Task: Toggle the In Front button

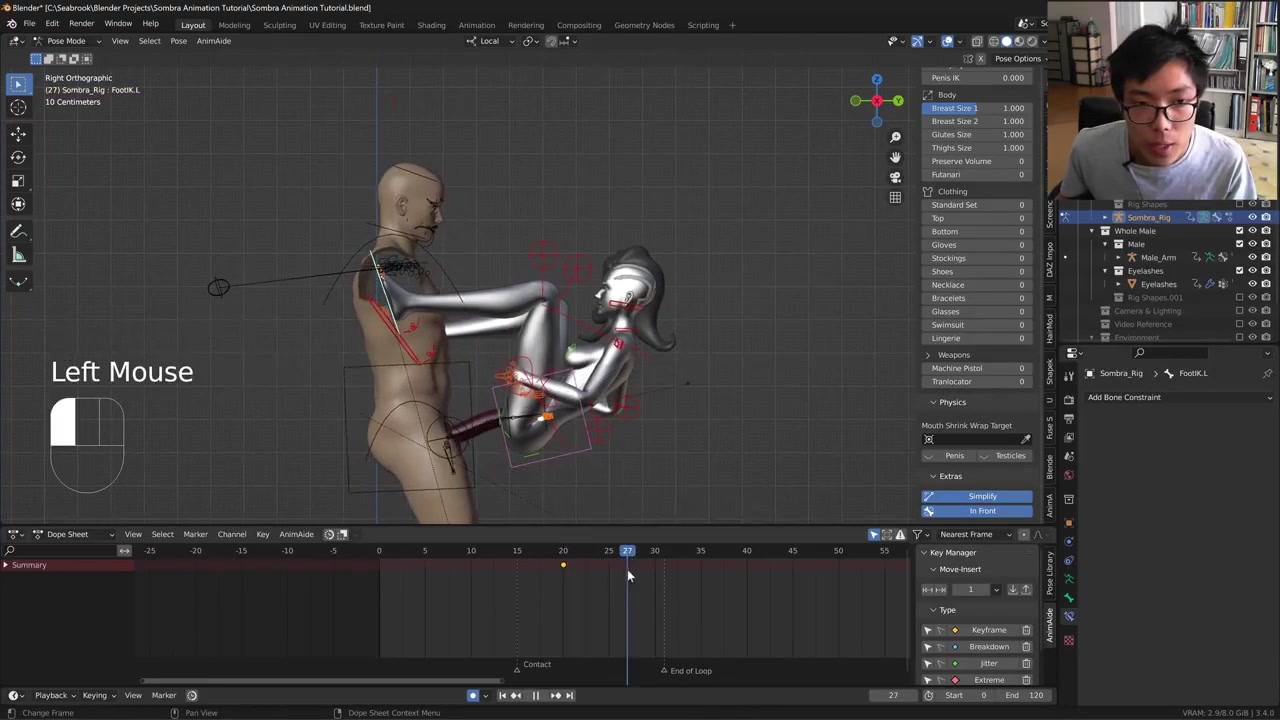Action: pos(982,511)
